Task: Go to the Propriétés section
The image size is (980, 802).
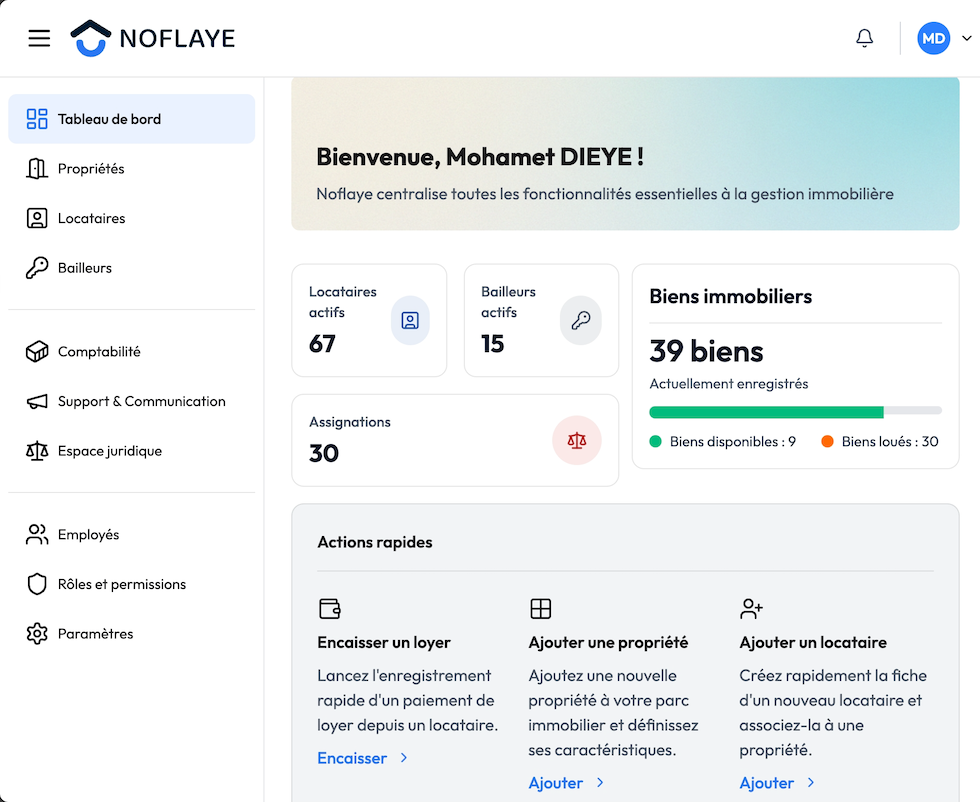Action: click(x=132, y=169)
